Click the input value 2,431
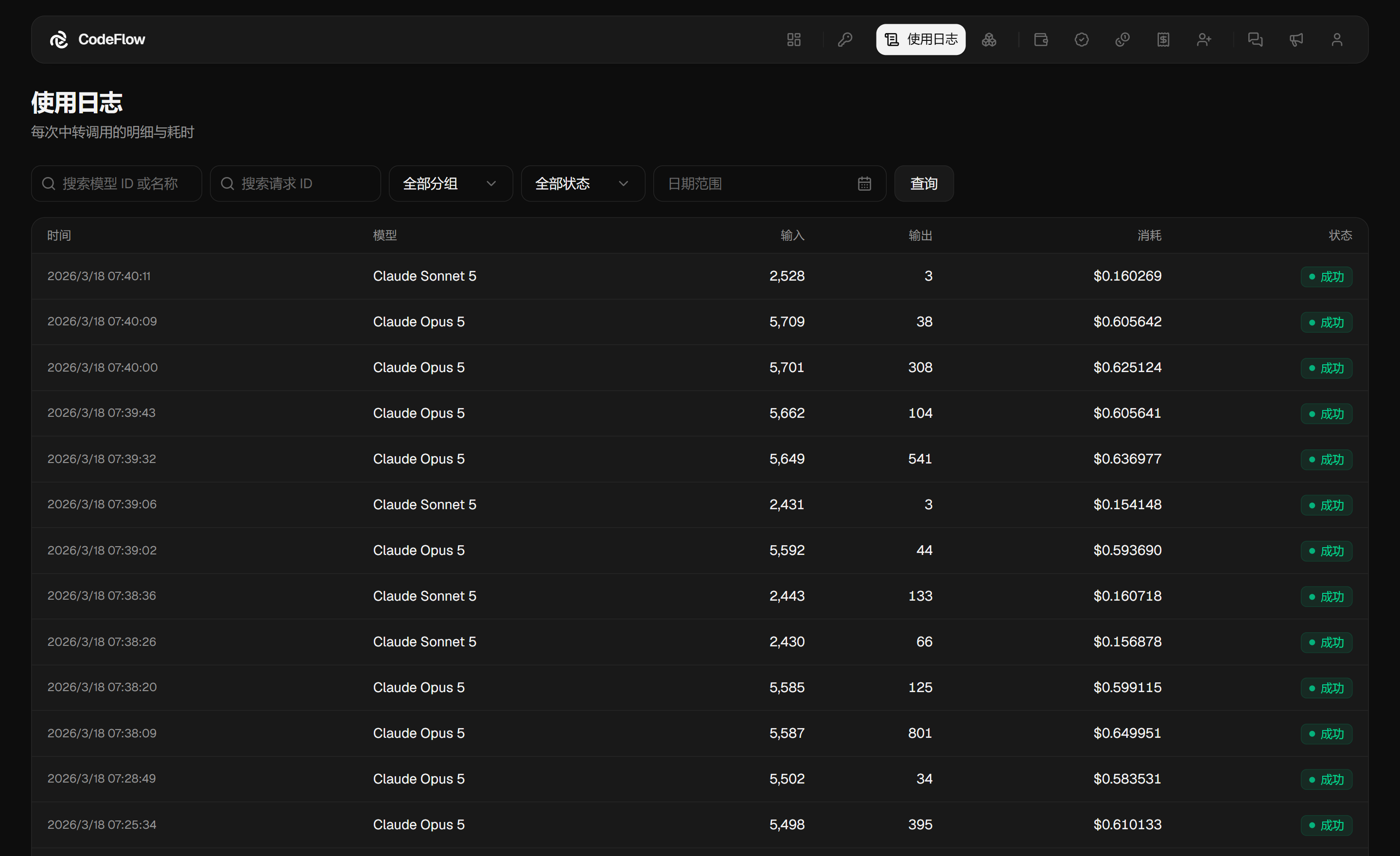Viewport: 1400px width, 856px height. click(x=787, y=505)
